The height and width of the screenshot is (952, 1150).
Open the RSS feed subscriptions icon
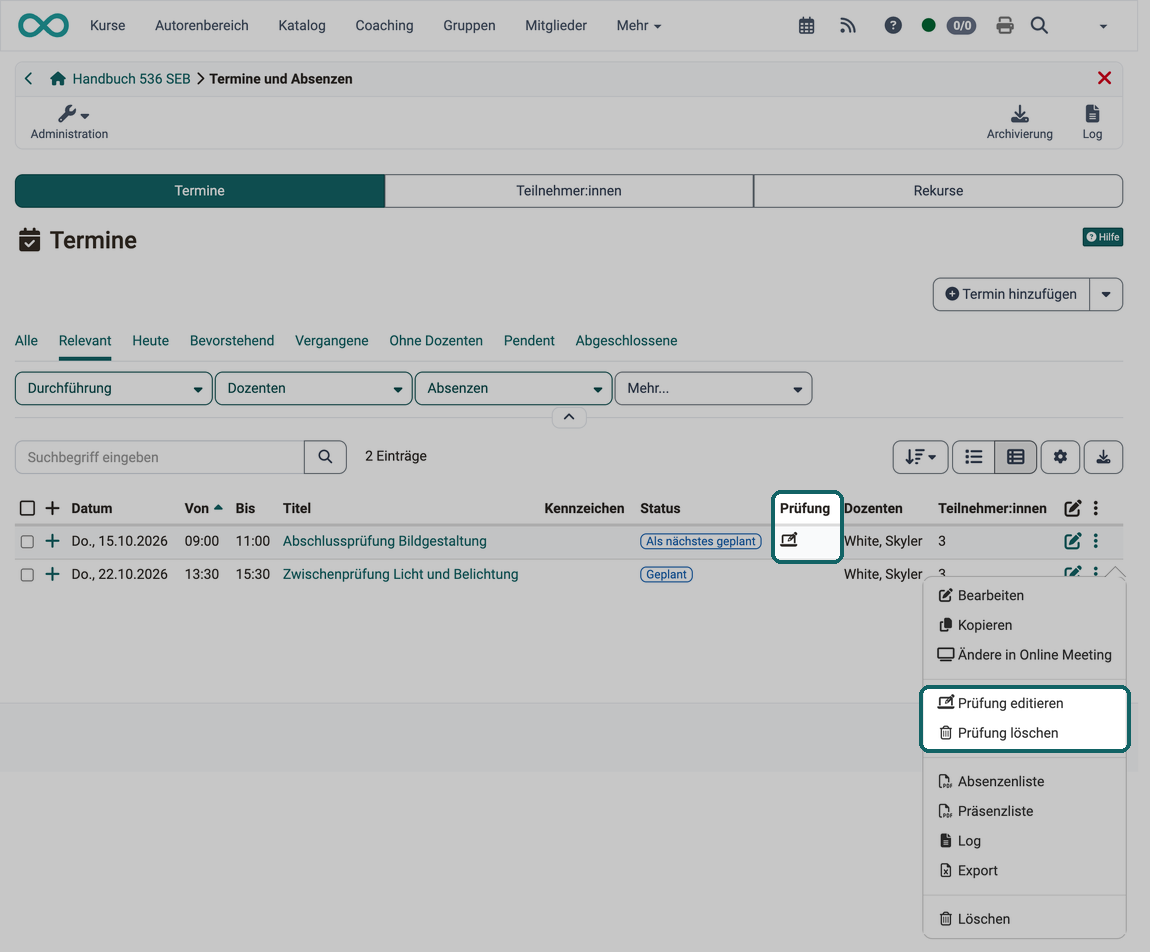tap(848, 26)
